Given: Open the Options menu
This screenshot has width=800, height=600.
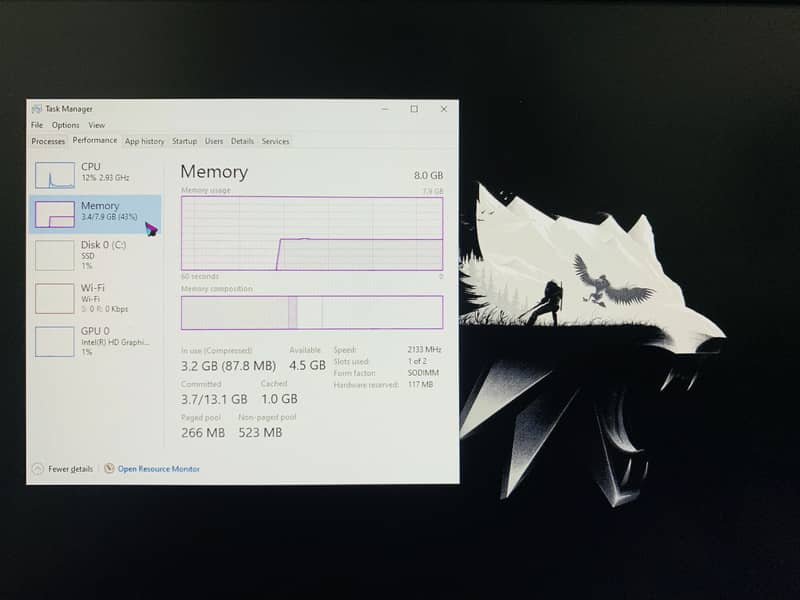Looking at the screenshot, I should click(66, 125).
